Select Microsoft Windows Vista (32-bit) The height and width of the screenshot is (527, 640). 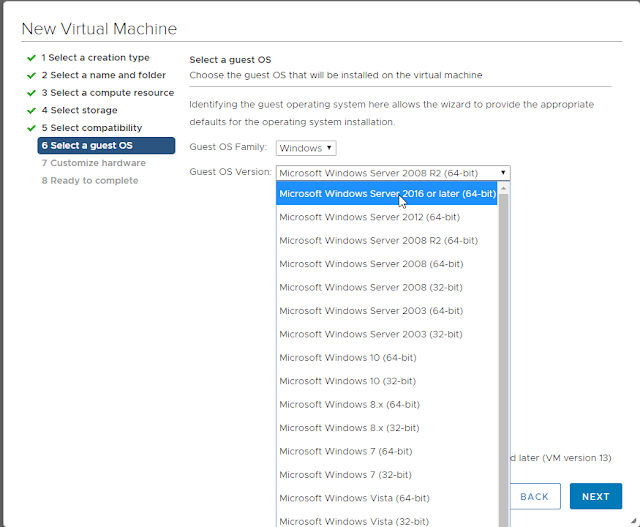tap(387, 519)
